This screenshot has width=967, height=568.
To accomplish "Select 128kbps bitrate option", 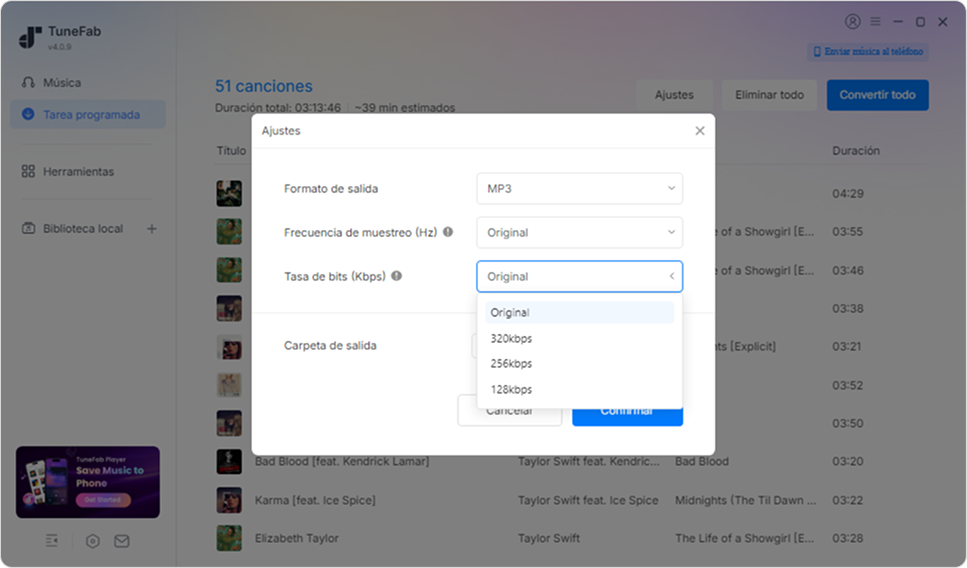I will coord(580,390).
